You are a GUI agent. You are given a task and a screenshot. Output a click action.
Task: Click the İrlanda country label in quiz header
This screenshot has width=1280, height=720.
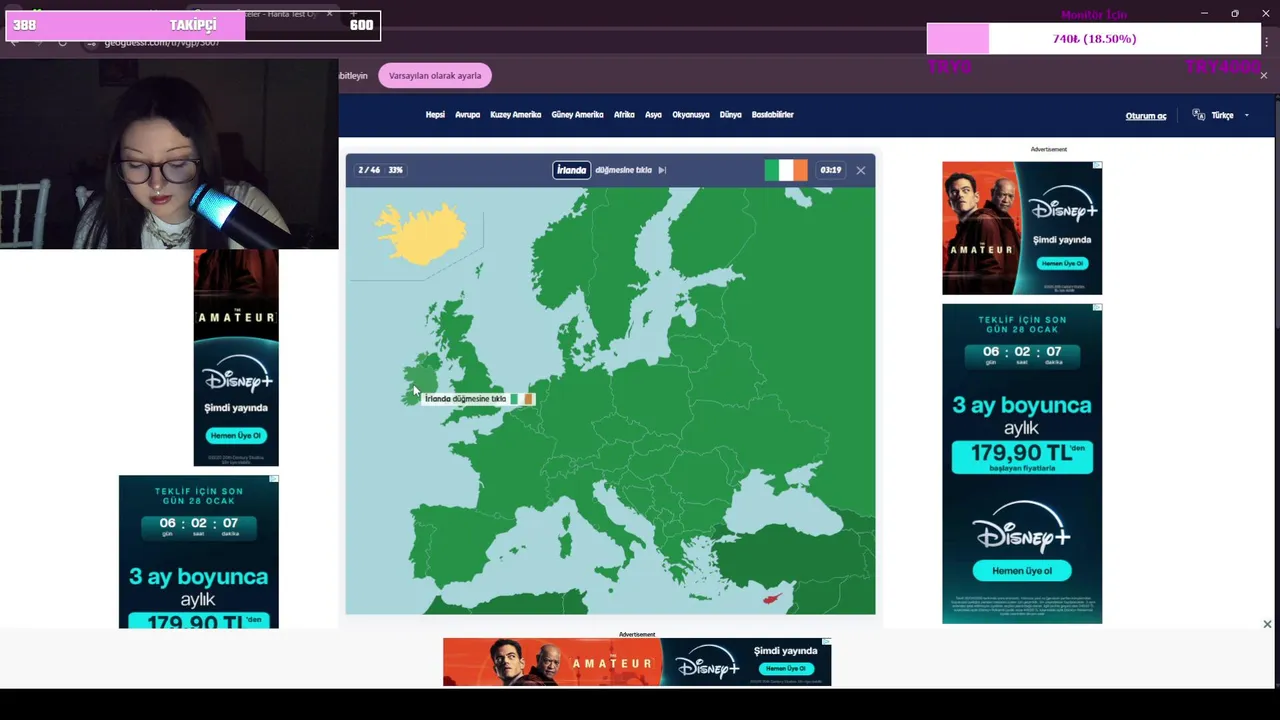[x=571, y=170]
